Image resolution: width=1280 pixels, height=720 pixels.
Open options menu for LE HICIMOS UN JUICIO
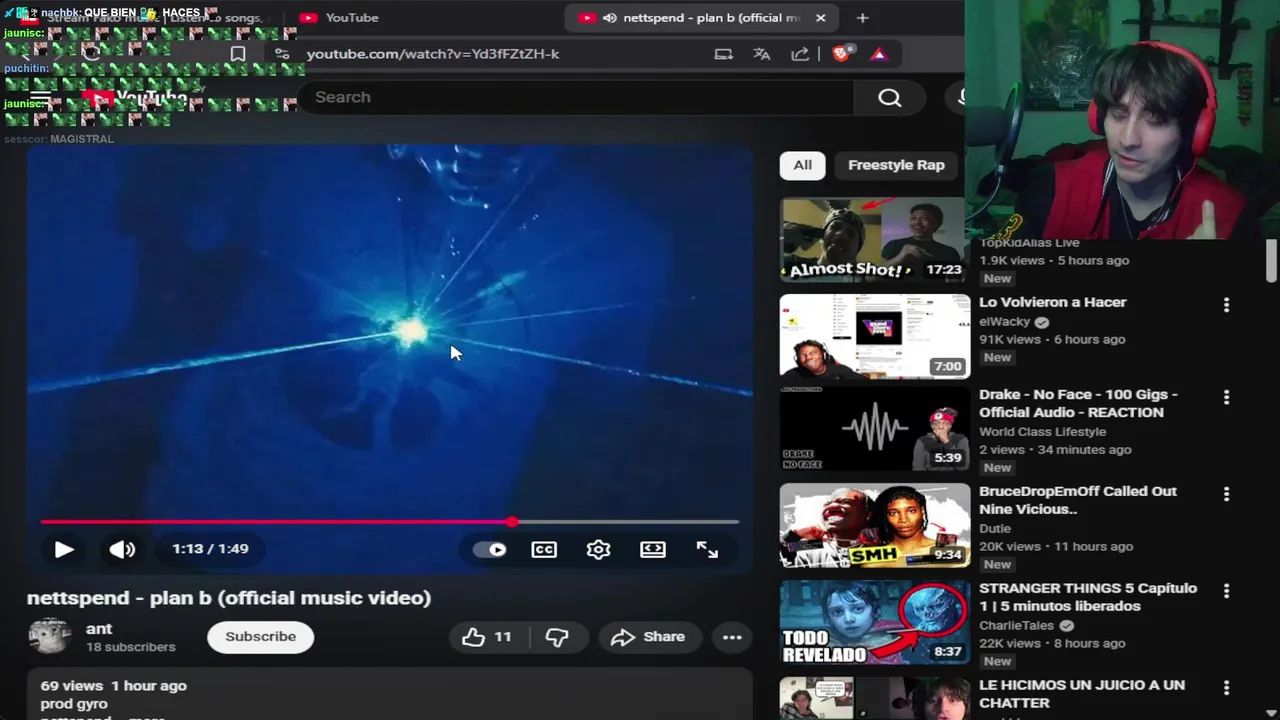tap(1226, 688)
